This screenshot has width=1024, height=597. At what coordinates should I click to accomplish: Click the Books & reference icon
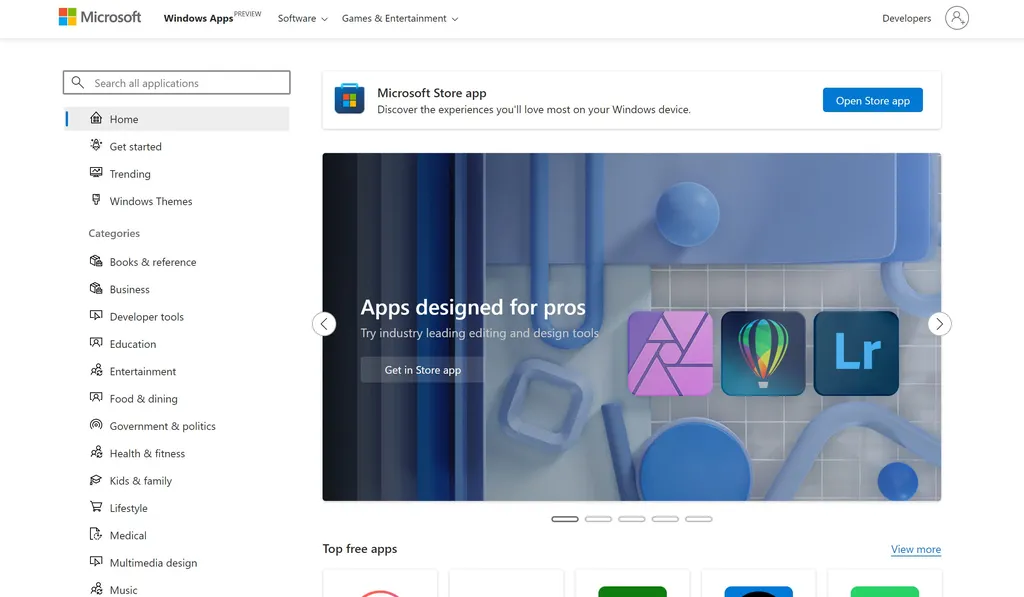[x=96, y=261]
